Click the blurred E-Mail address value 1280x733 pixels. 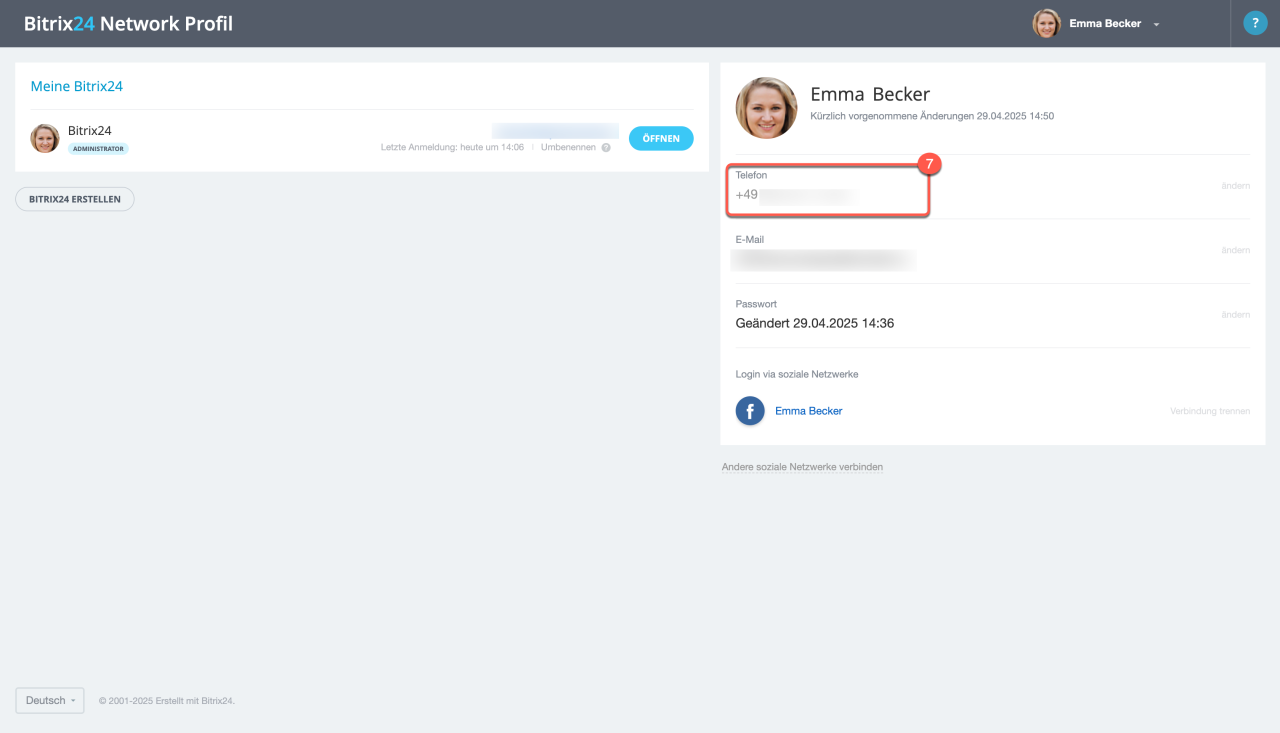click(x=823, y=260)
